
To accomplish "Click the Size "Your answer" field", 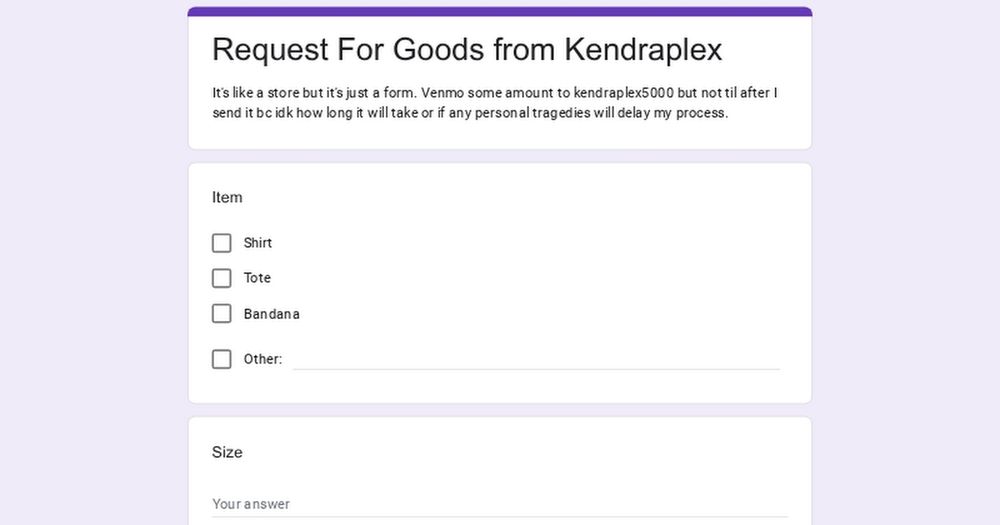I will pyautogui.click(x=499, y=504).
